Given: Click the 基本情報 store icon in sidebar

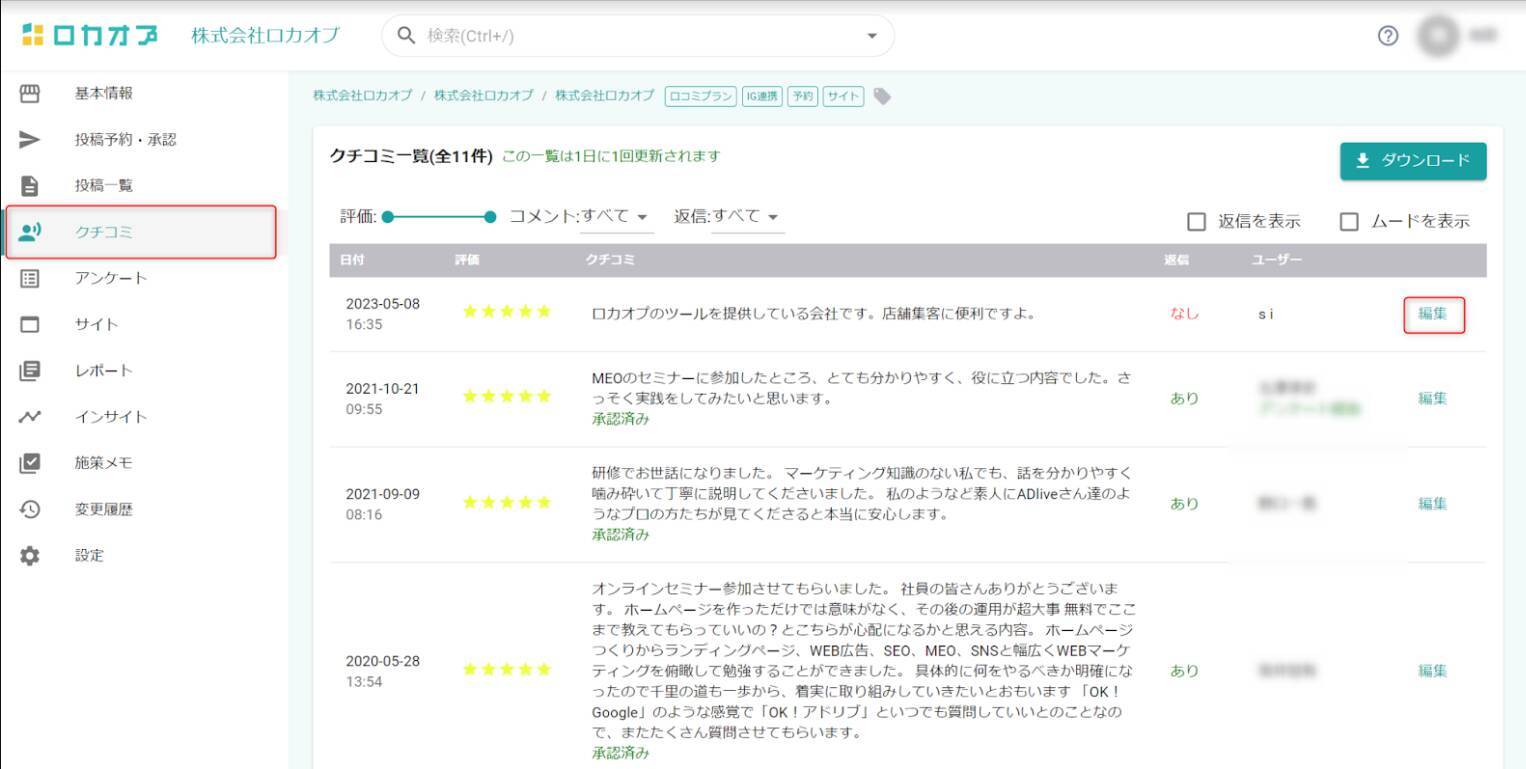Looking at the screenshot, I should [30, 93].
